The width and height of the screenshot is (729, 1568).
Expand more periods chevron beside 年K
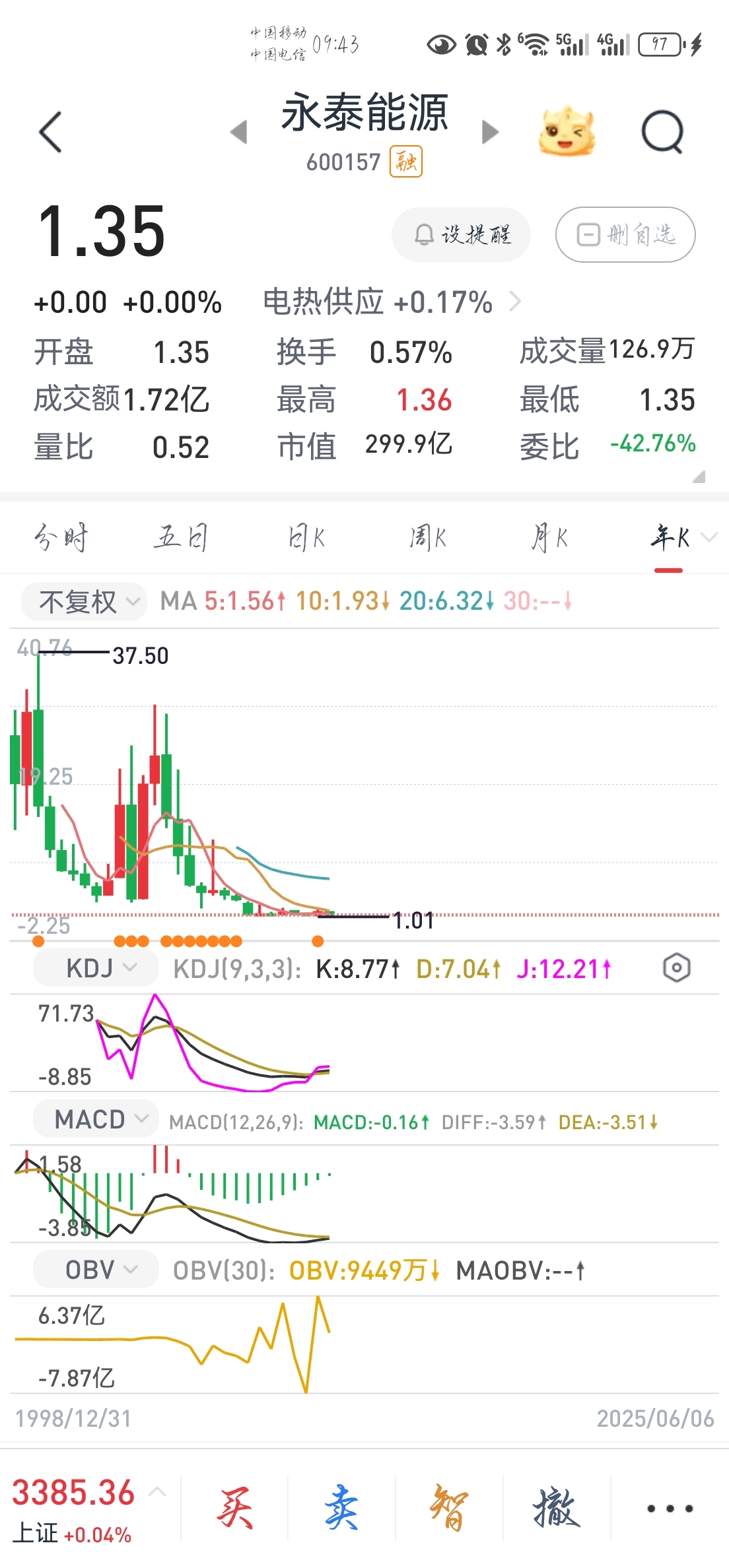709,538
